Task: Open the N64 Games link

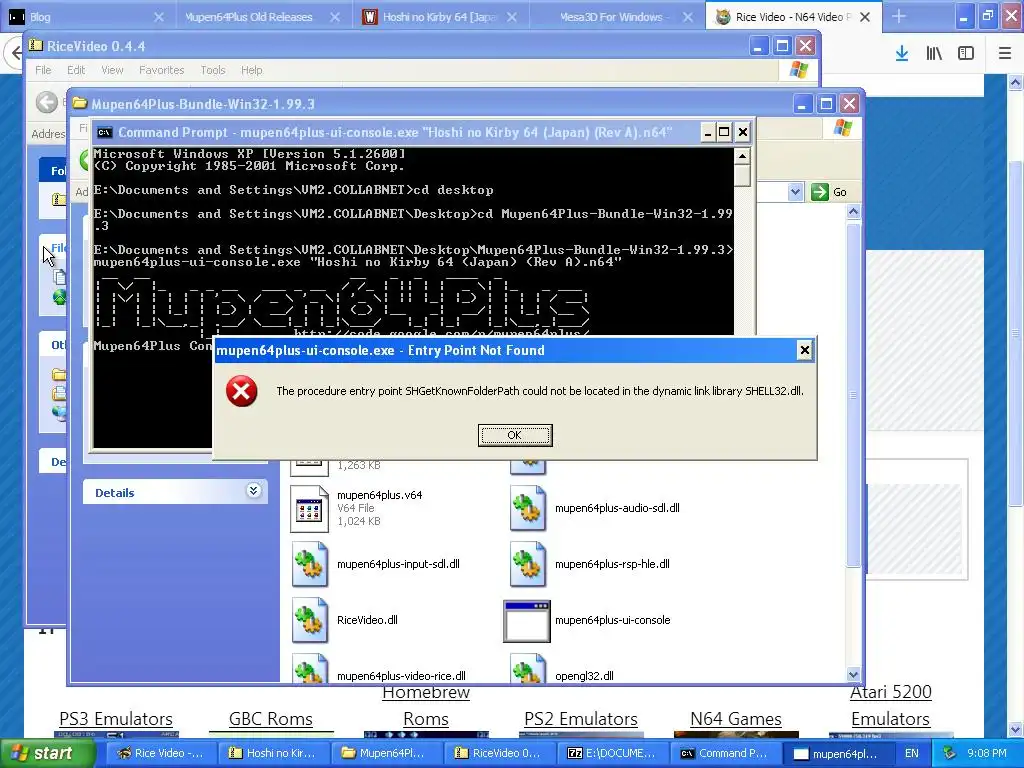Action: tap(736, 719)
